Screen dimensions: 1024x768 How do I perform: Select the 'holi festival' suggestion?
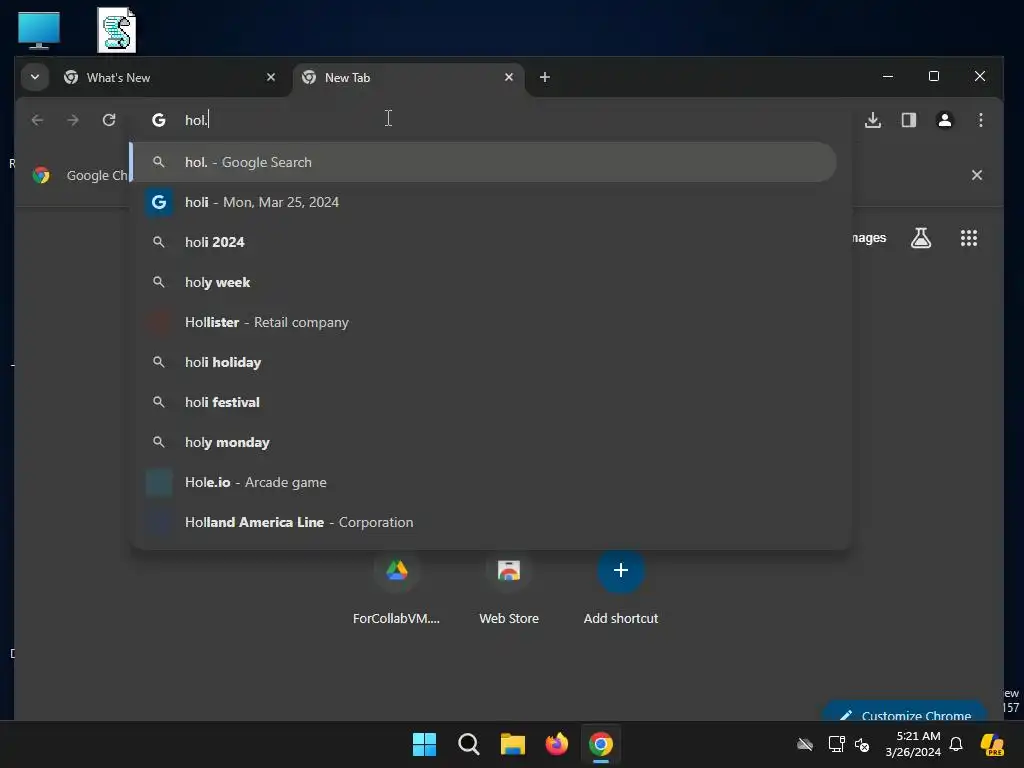coord(483,402)
